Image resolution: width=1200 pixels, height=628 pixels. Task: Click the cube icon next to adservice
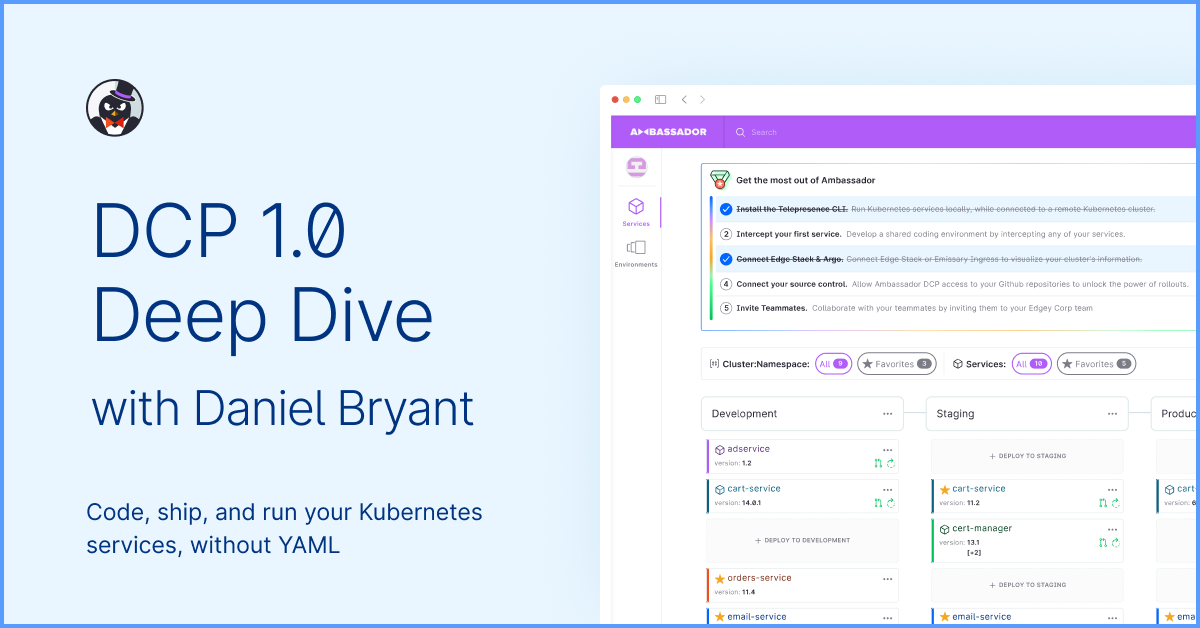(719, 450)
